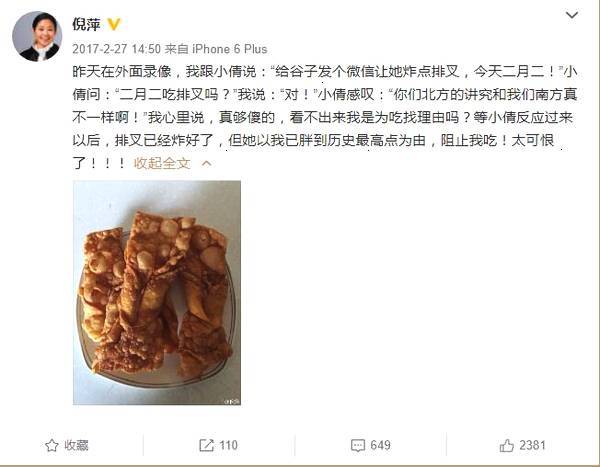Open the 649 comments list
The width and height of the screenshot is (600, 467).
tap(380, 445)
